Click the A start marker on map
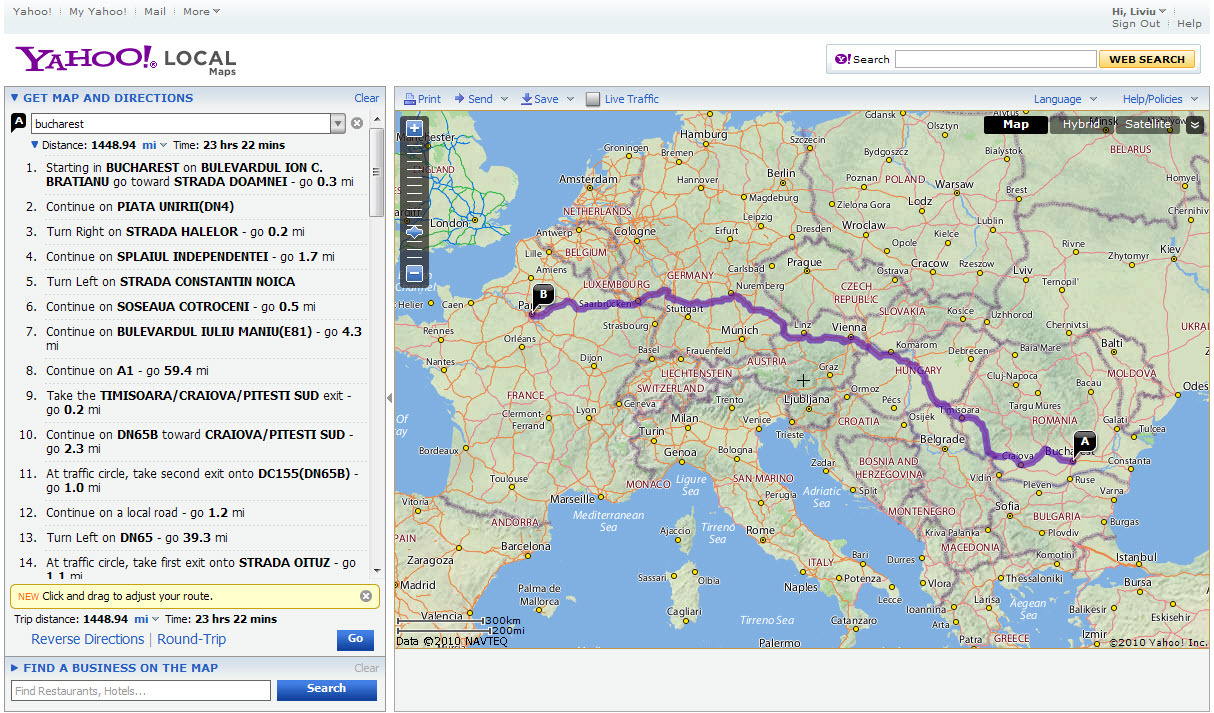The width and height of the screenshot is (1214, 713). pos(1083,443)
